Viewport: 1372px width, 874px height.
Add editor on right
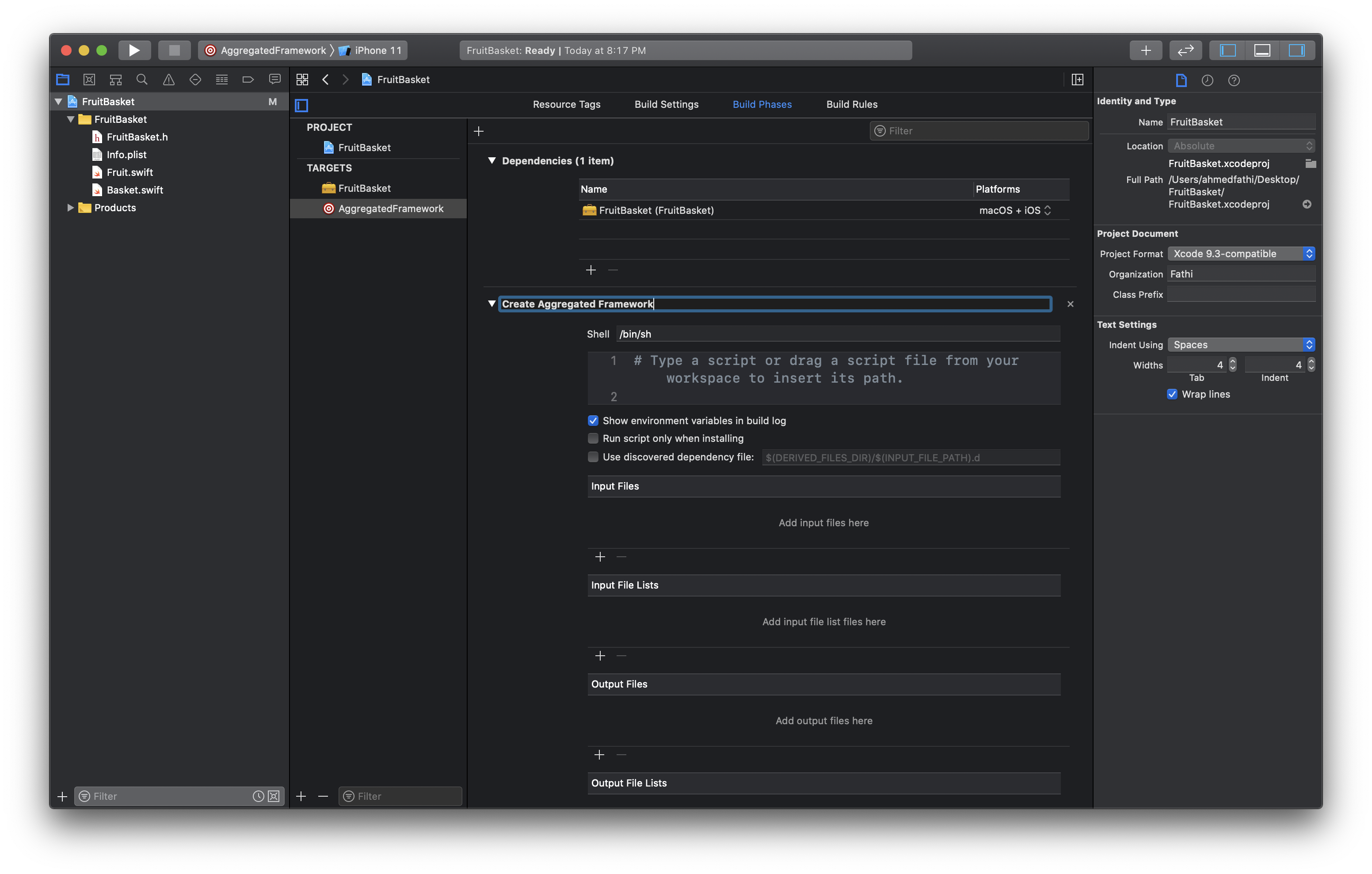(1077, 79)
